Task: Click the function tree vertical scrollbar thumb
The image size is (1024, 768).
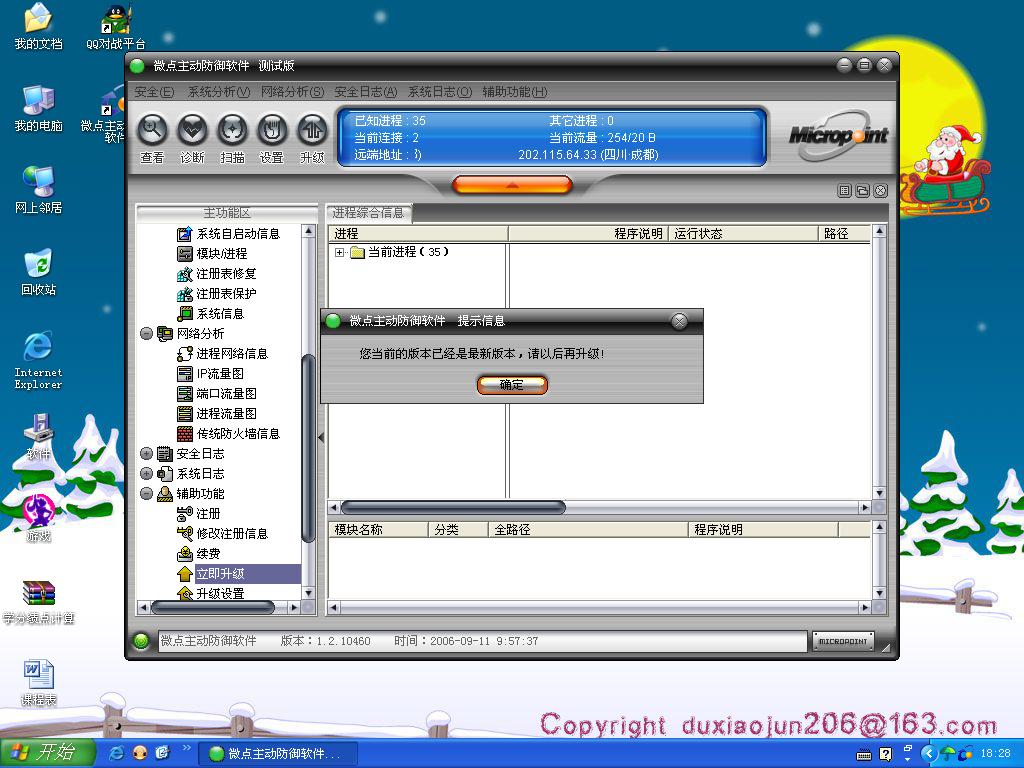Action: pos(308,448)
